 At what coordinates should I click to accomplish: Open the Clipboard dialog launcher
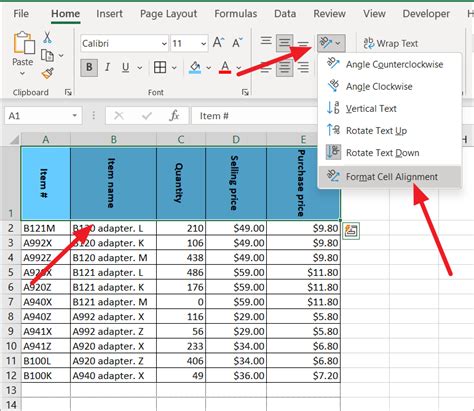point(68,92)
